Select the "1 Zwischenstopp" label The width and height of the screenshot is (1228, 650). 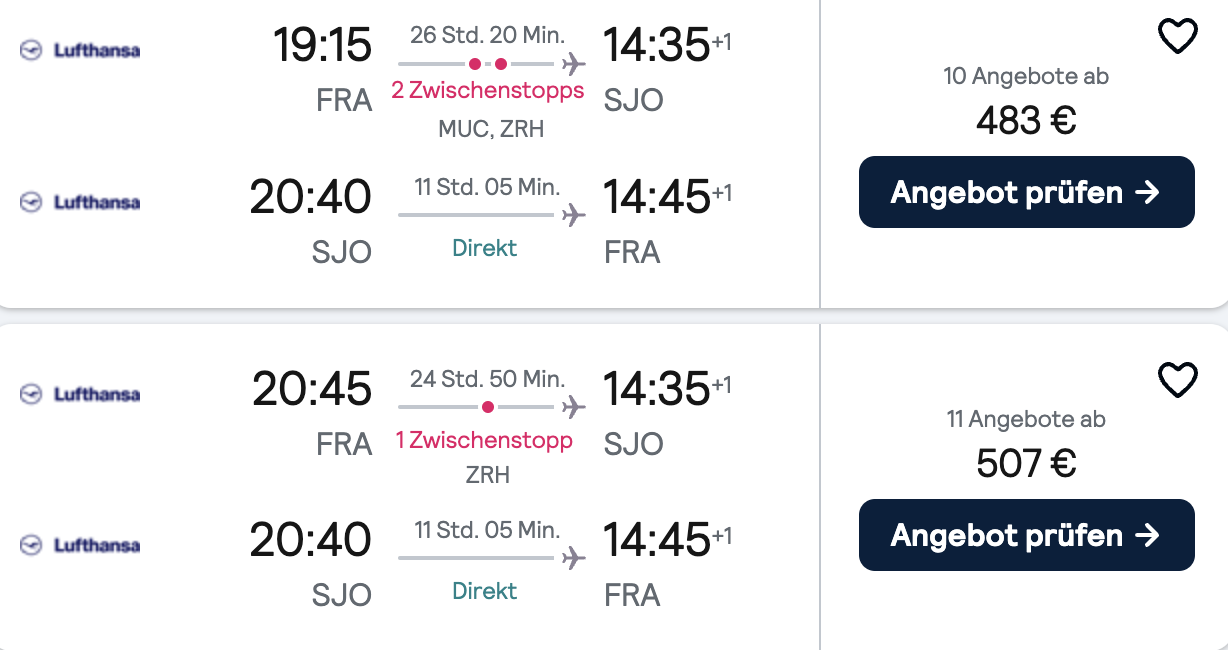[x=484, y=441]
